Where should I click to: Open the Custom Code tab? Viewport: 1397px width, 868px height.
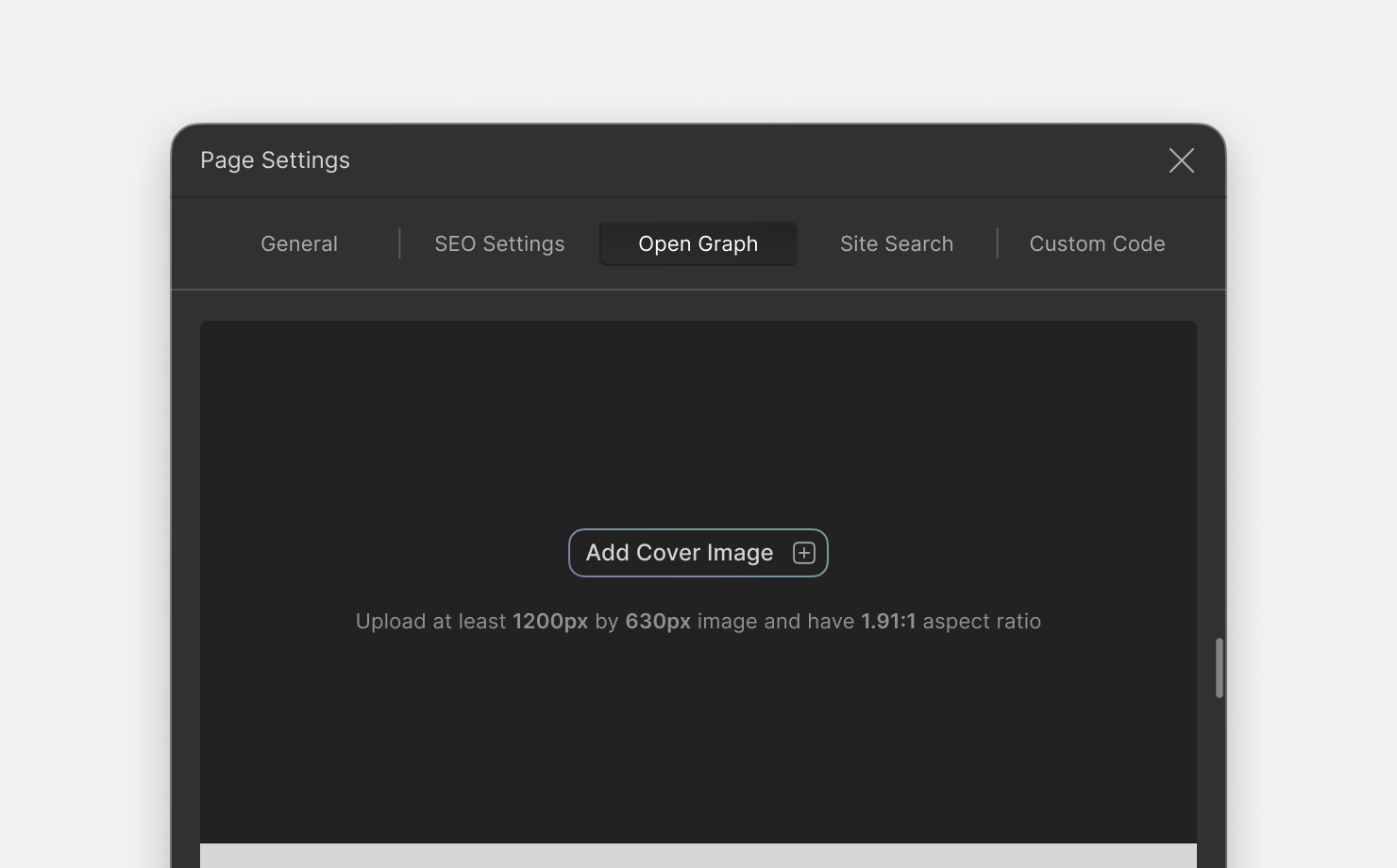[1097, 243]
